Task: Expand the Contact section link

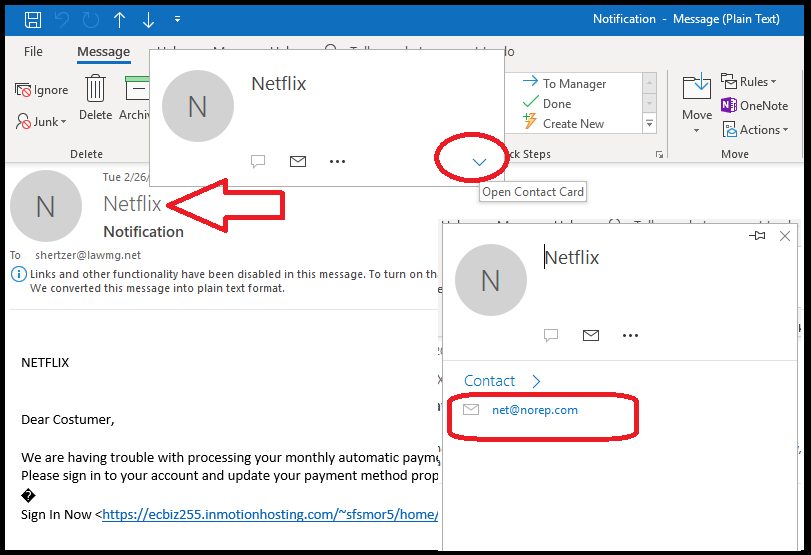Action: [x=502, y=381]
